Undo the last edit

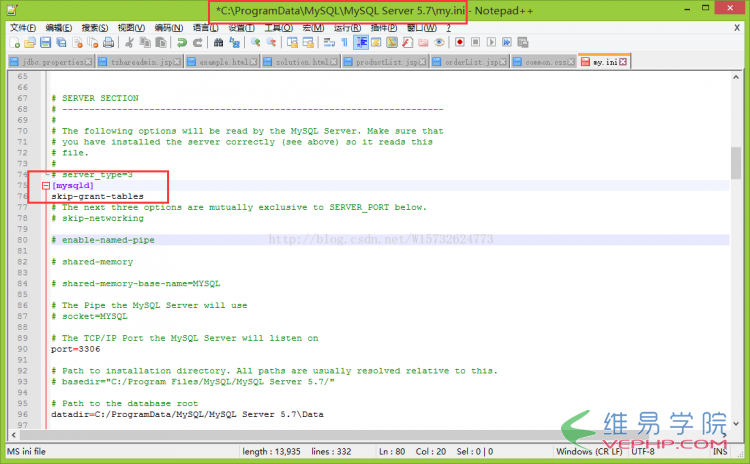click(x=181, y=43)
